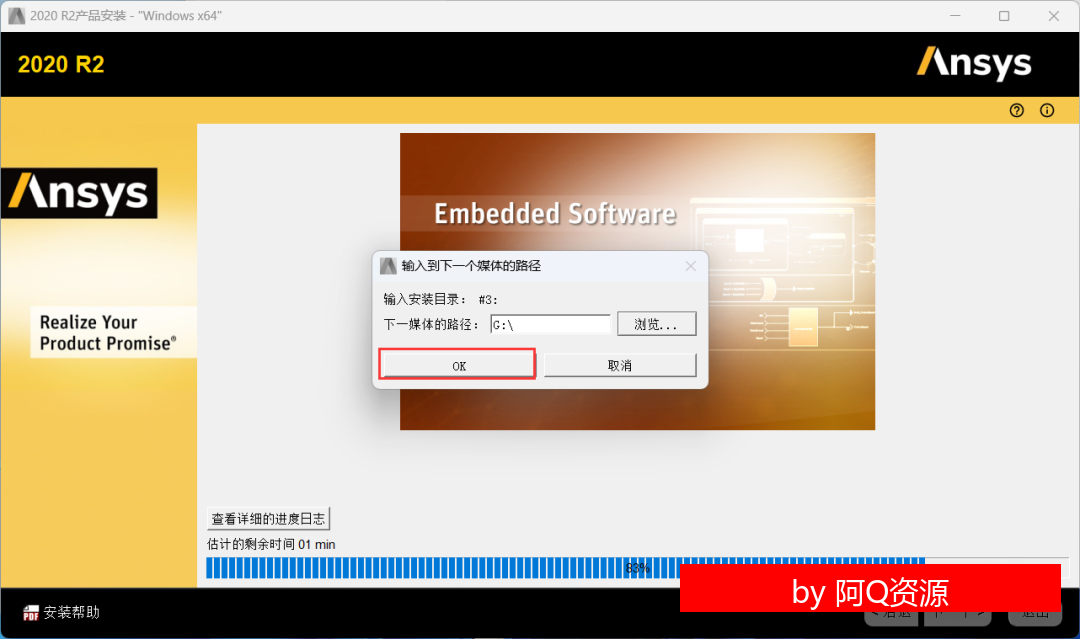This screenshot has height=639, width=1080.
Task: Click Ansys icon in the window title bar
Action: [16, 16]
